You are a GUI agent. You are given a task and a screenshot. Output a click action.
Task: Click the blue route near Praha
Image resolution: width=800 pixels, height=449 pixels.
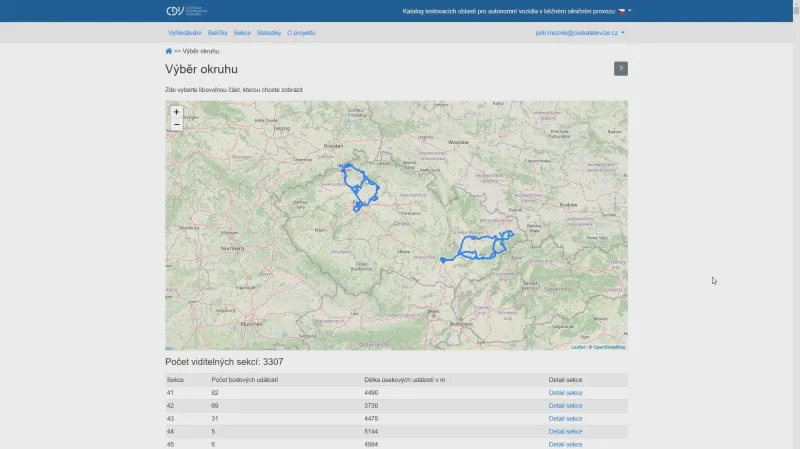click(356, 185)
